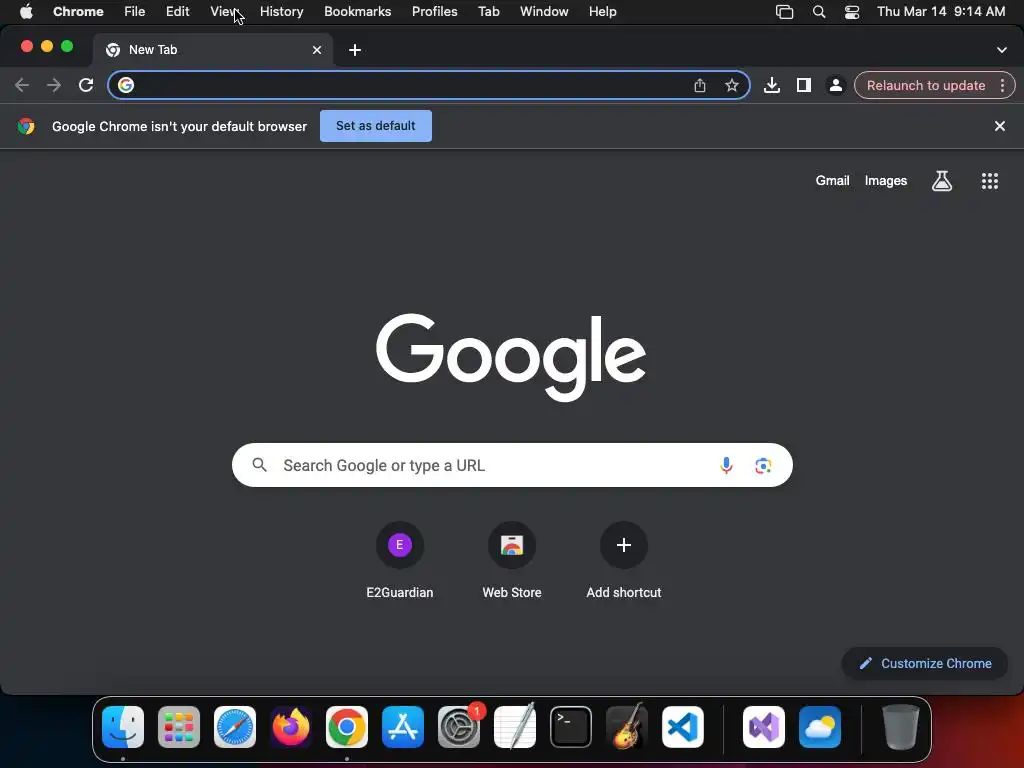Open the purple Visual Studio icon in Dock
The width and height of the screenshot is (1024, 768).
coord(763,727)
